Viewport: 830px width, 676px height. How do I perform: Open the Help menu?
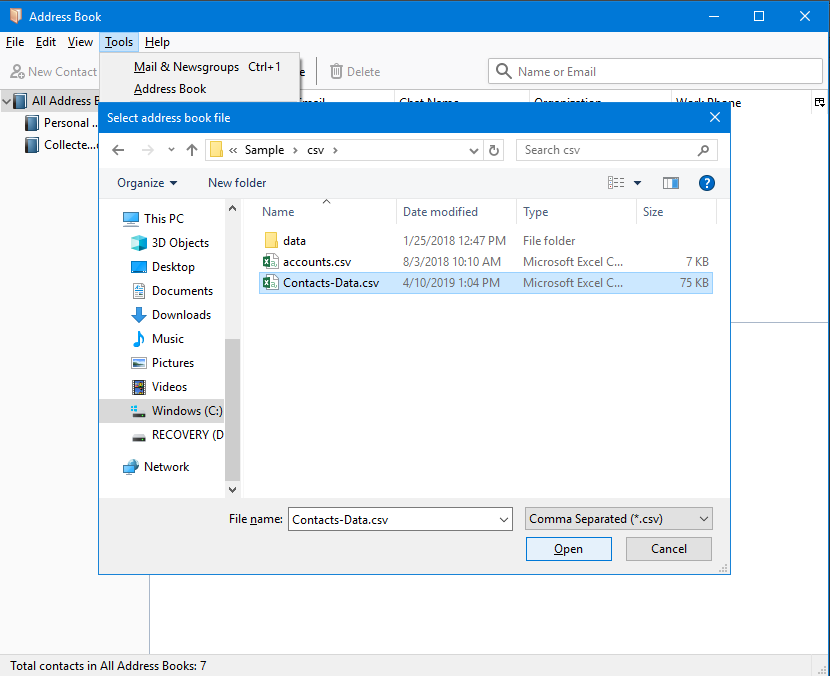pos(157,42)
